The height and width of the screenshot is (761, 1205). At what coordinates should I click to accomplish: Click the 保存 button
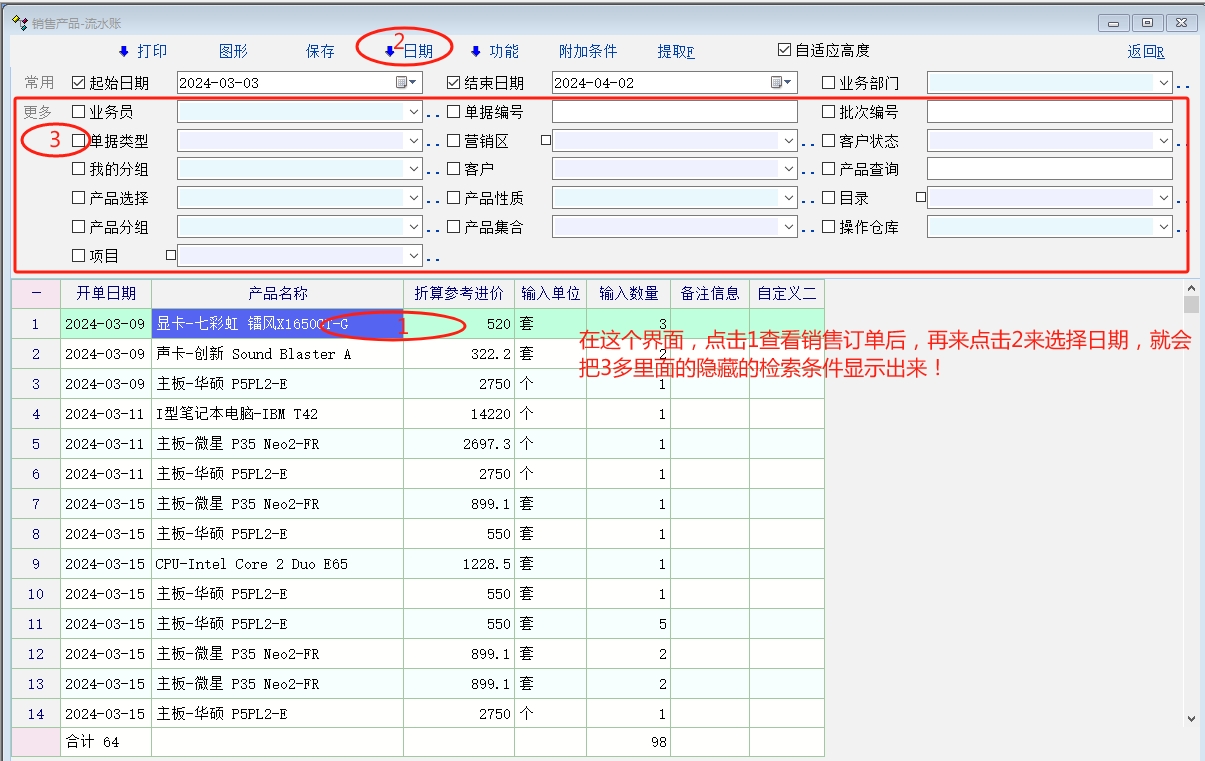320,52
